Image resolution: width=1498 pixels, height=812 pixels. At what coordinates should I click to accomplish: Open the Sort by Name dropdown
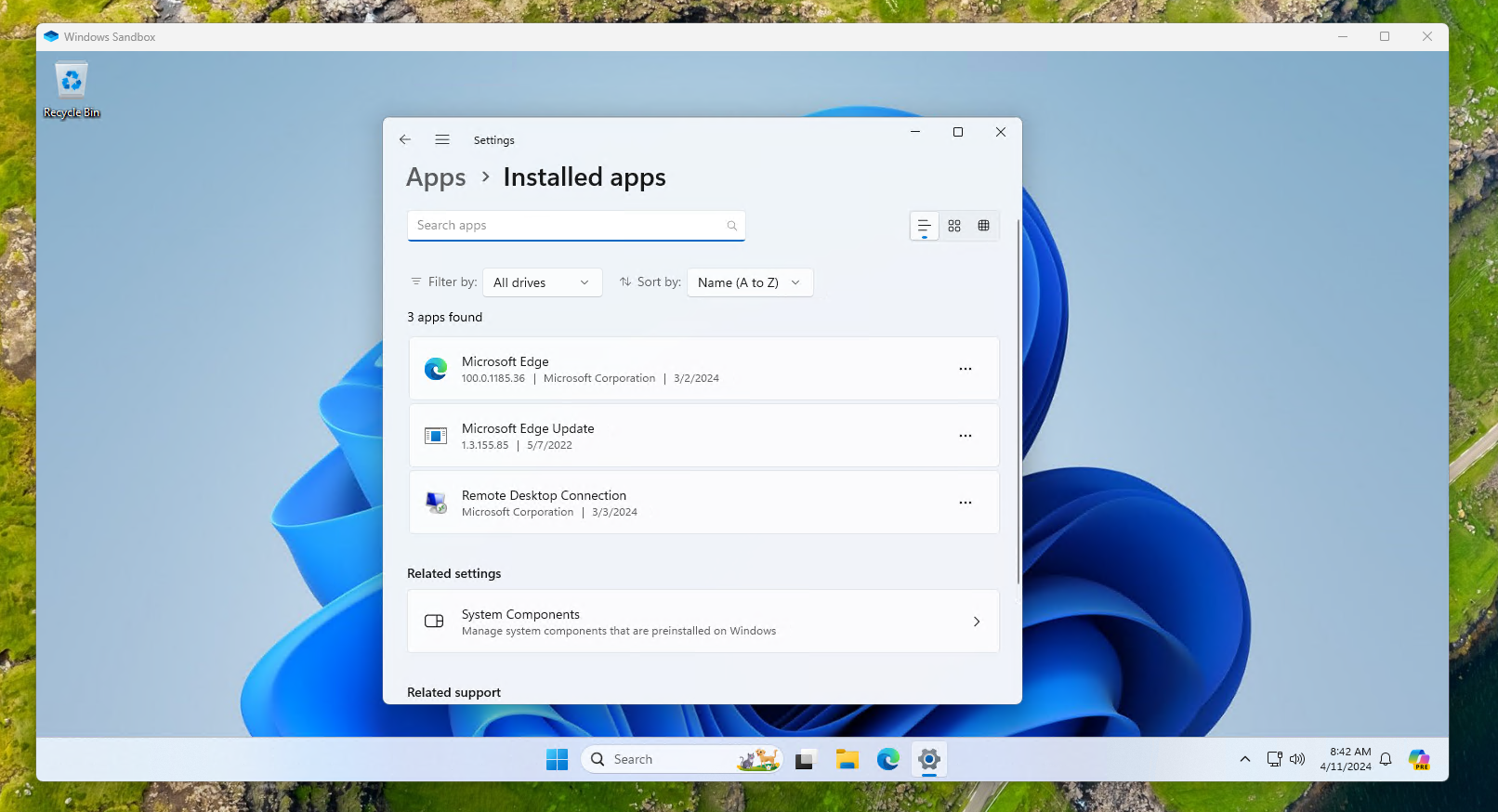pyautogui.click(x=750, y=282)
